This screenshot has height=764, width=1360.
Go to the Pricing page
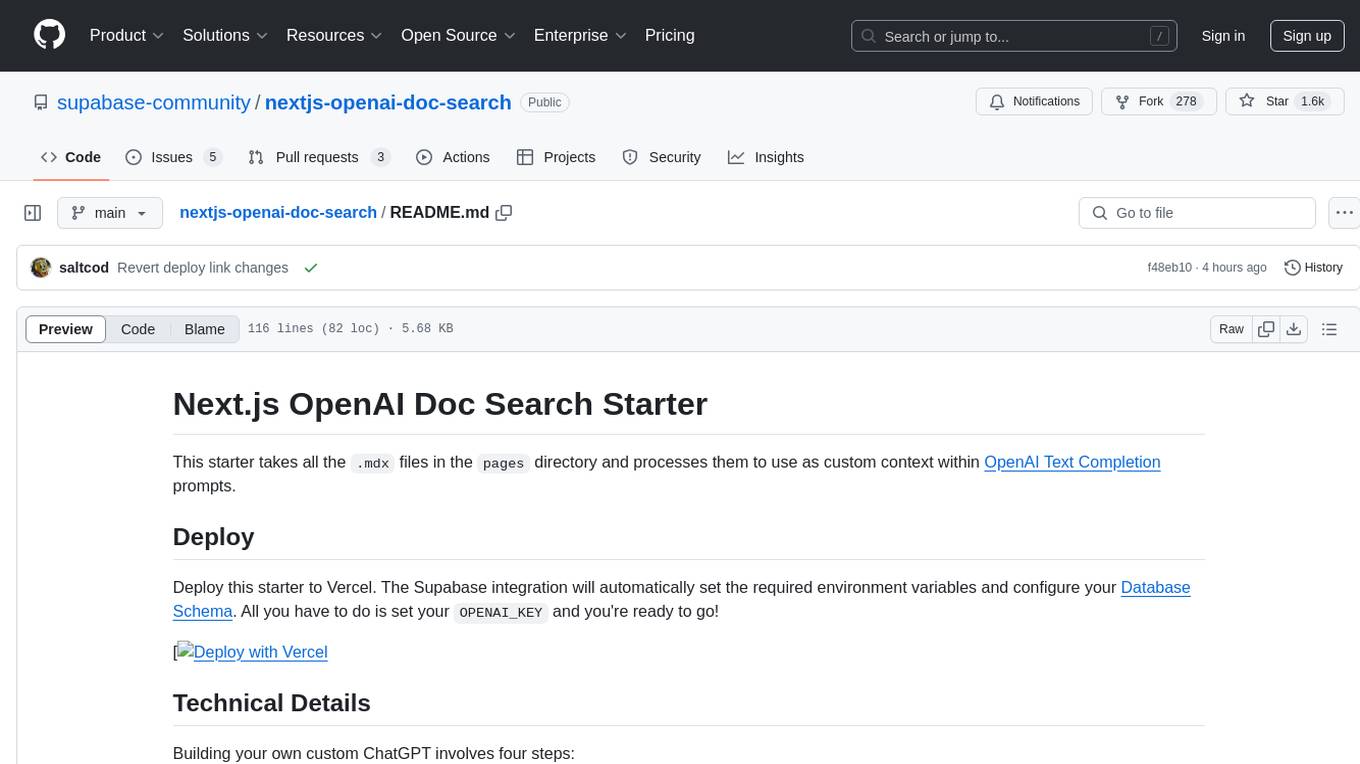click(670, 35)
